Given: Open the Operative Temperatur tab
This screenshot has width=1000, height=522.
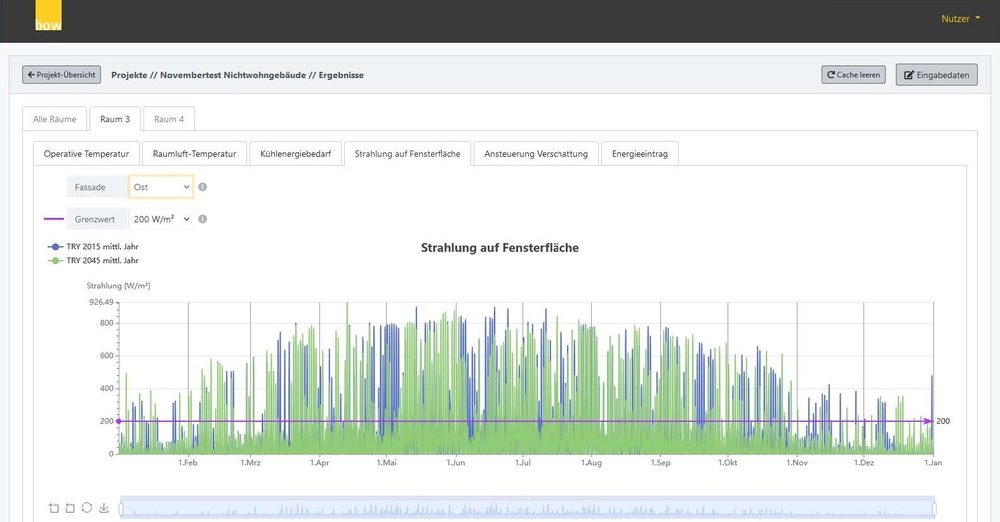Looking at the screenshot, I should (86, 154).
